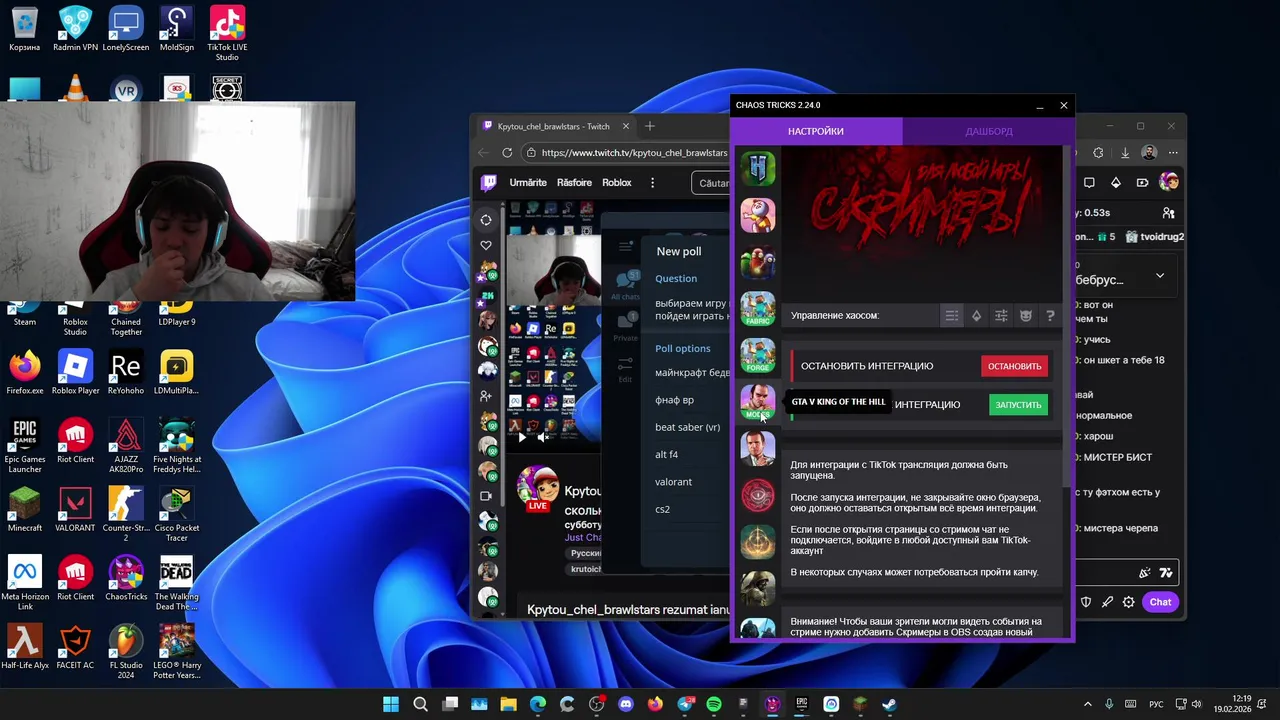This screenshot has width=1280, height=720.
Task: Open Discord from the taskbar
Action: pos(626,704)
